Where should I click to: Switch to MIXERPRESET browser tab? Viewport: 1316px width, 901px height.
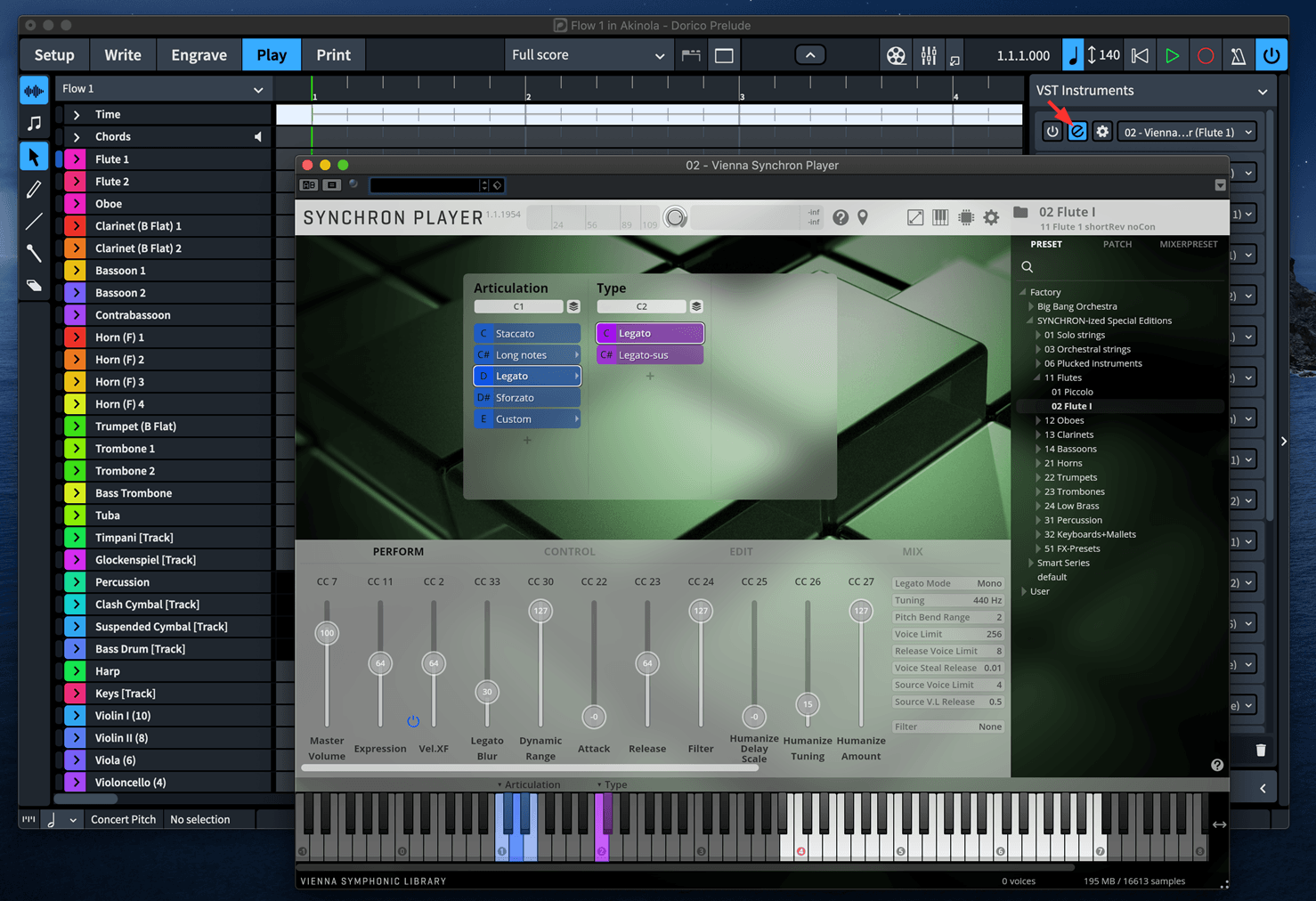point(1189,244)
